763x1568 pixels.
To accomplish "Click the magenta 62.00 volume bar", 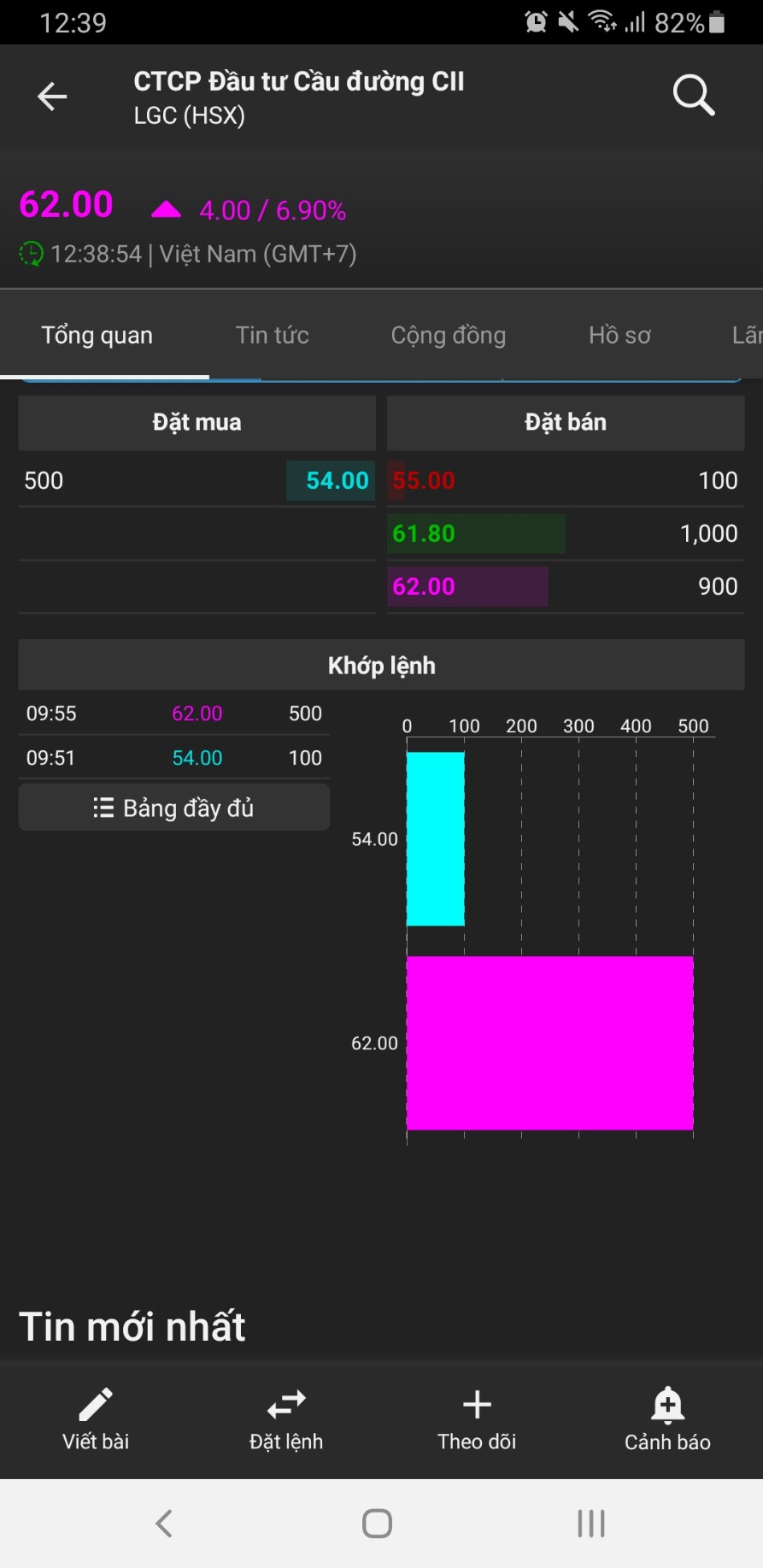I will 549,1042.
